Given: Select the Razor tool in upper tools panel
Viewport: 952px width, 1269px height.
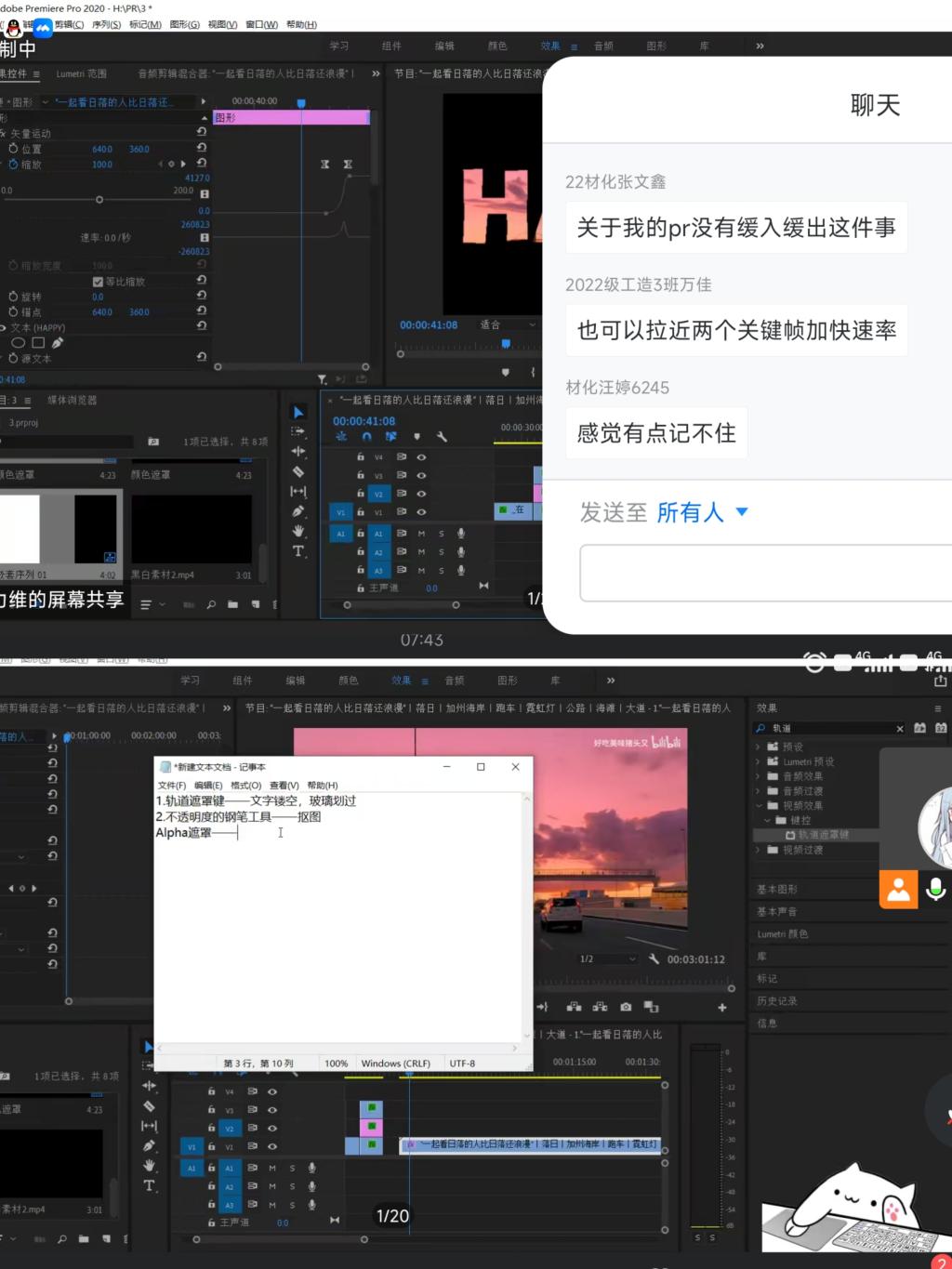Looking at the screenshot, I should [298, 471].
